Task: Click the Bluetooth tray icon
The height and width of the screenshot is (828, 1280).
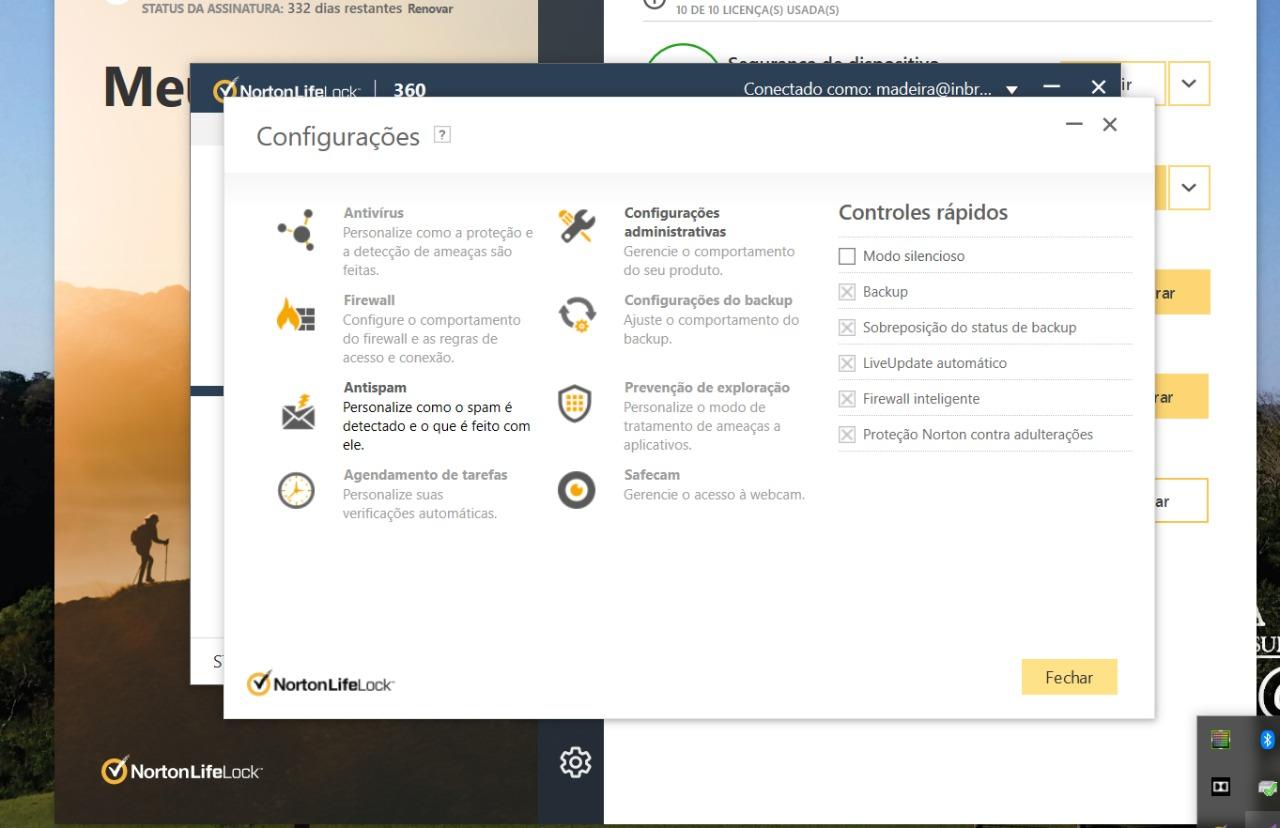Action: click(1267, 739)
